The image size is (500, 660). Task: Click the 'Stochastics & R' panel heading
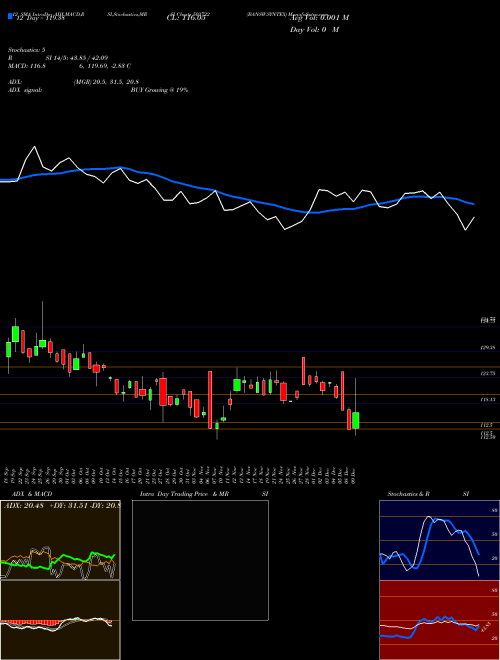[x=408, y=494]
